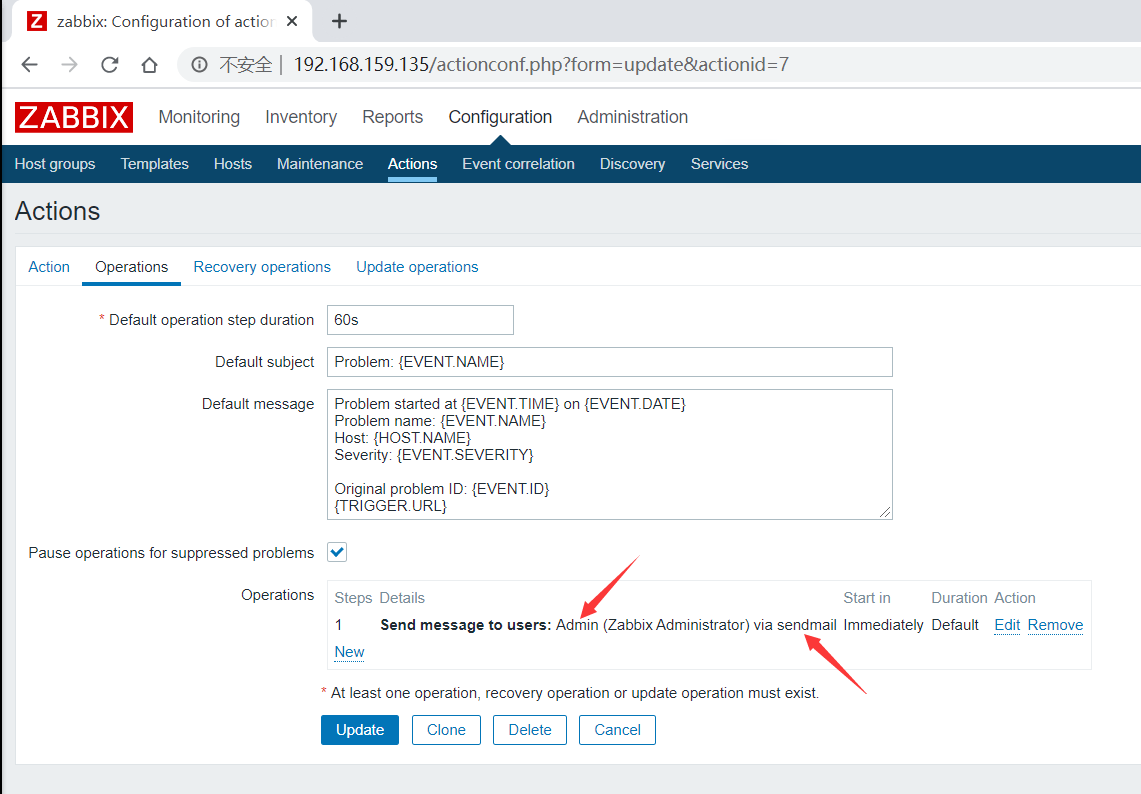1141x794 pixels.
Task: Add a New operation
Action: pyautogui.click(x=349, y=652)
